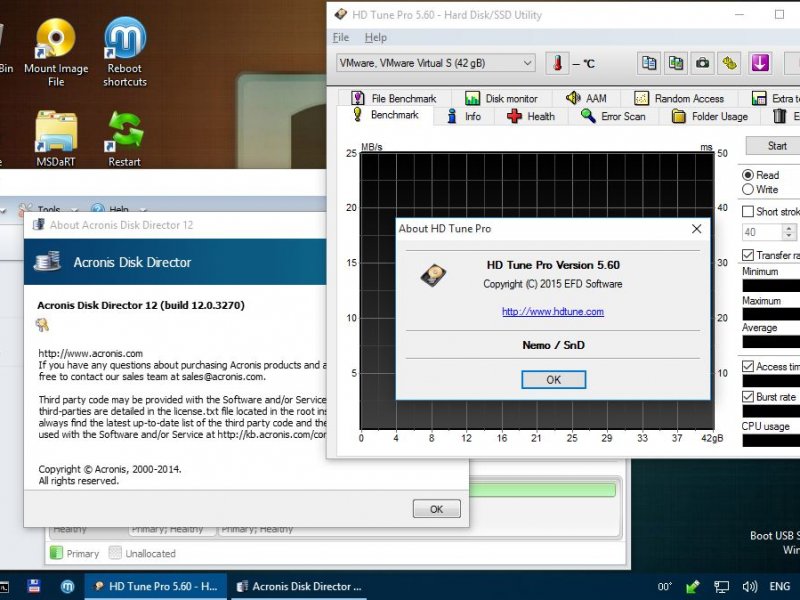Click the hard disk icon in About HD Tune Pro
The height and width of the screenshot is (600, 800).
(433, 275)
